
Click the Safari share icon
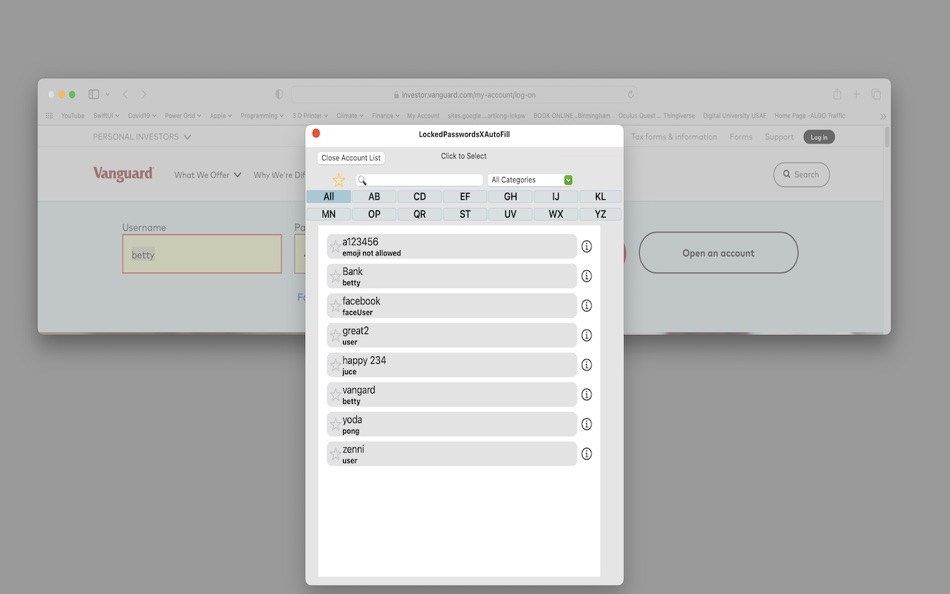[837, 94]
